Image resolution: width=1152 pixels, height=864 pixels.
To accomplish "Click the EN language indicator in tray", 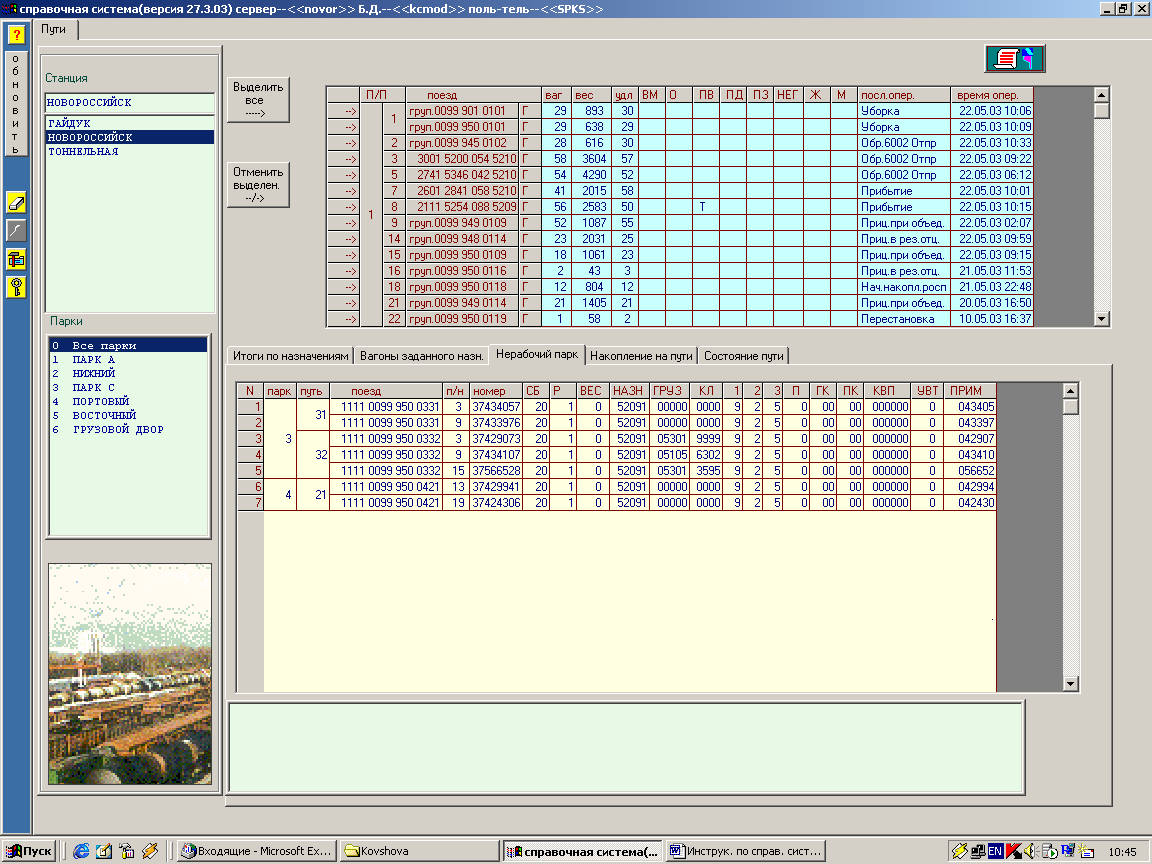I will (995, 851).
